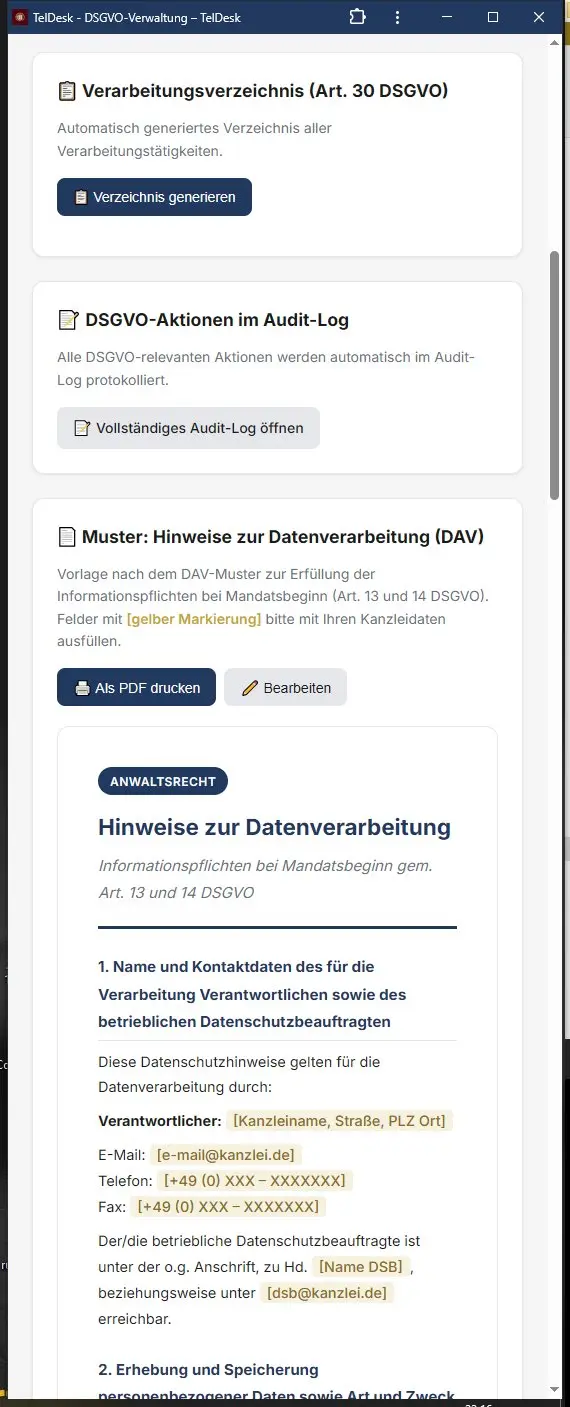This screenshot has width=570, height=1407.
Task: Click the Verzeichnis generieren button
Action: 154,197
